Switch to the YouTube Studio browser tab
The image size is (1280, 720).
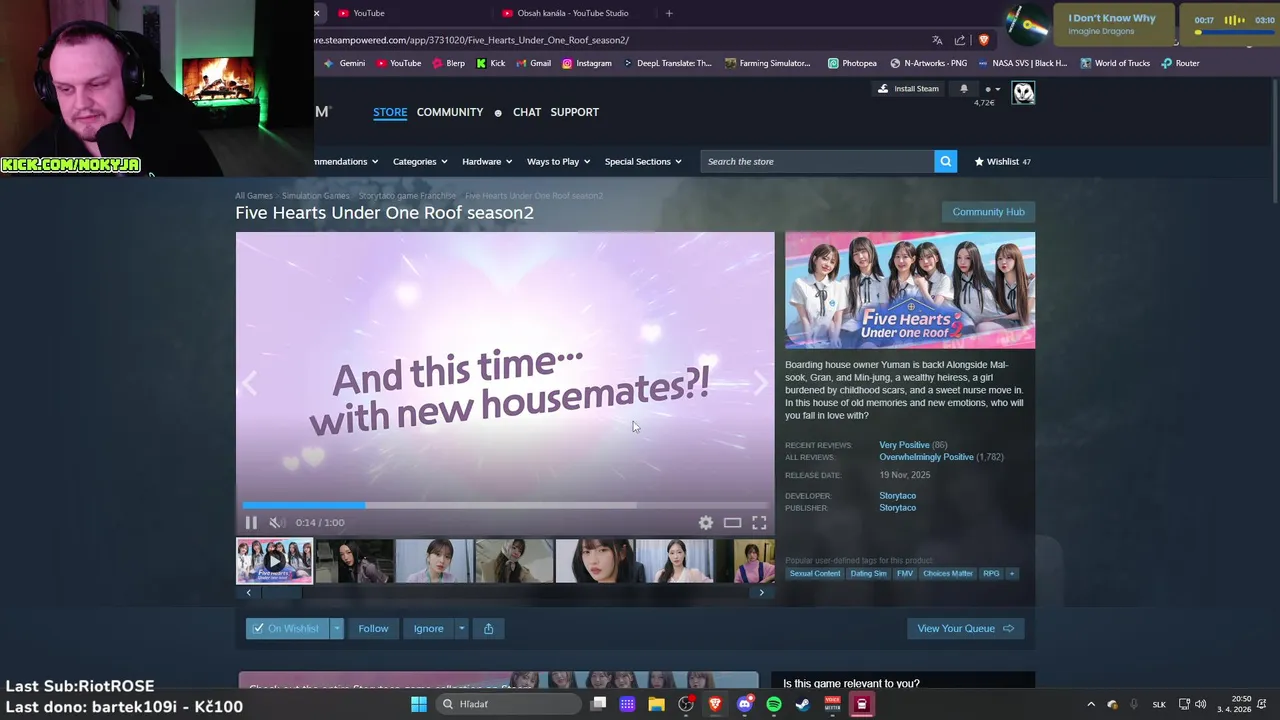(573, 13)
